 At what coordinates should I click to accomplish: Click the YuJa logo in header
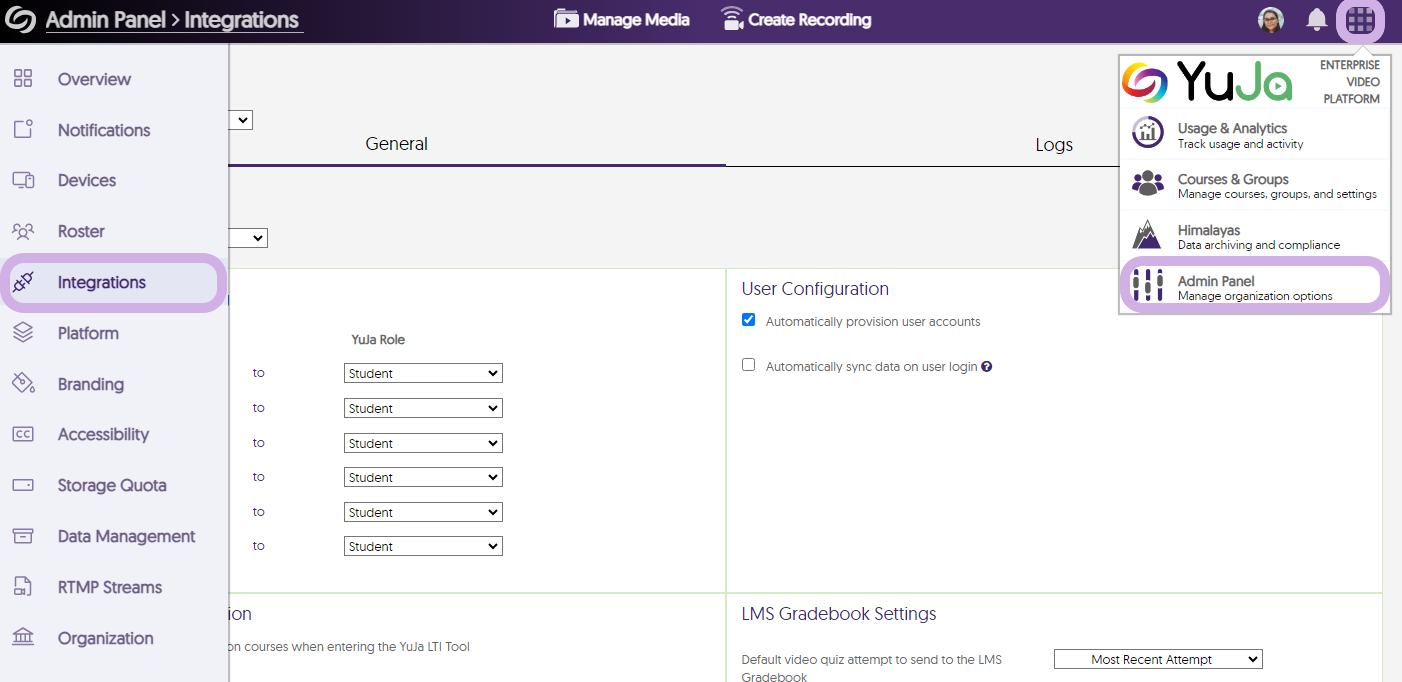(21, 20)
